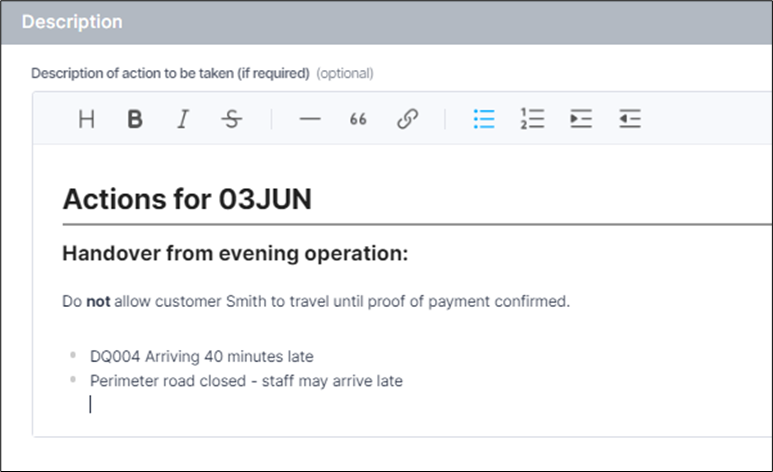Click the "Perimeter road closed" bullet item
The width and height of the screenshot is (773, 472).
[246, 381]
